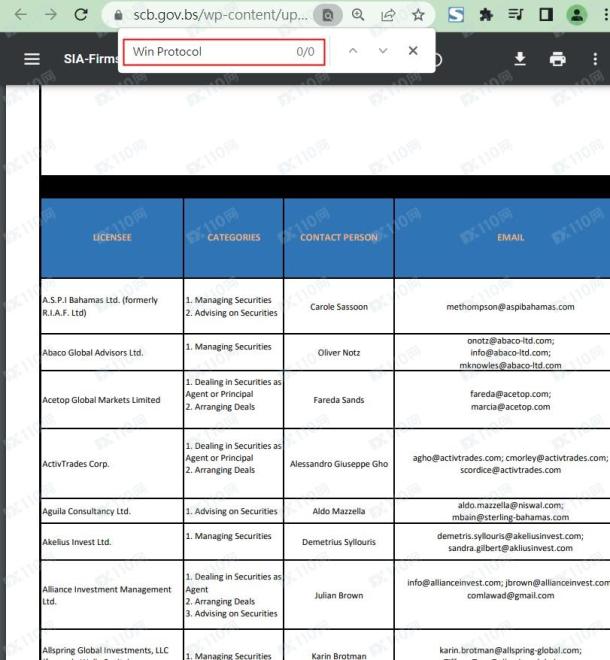Click email fareda@acetop.com
The image size is (610, 660).
pos(511,394)
